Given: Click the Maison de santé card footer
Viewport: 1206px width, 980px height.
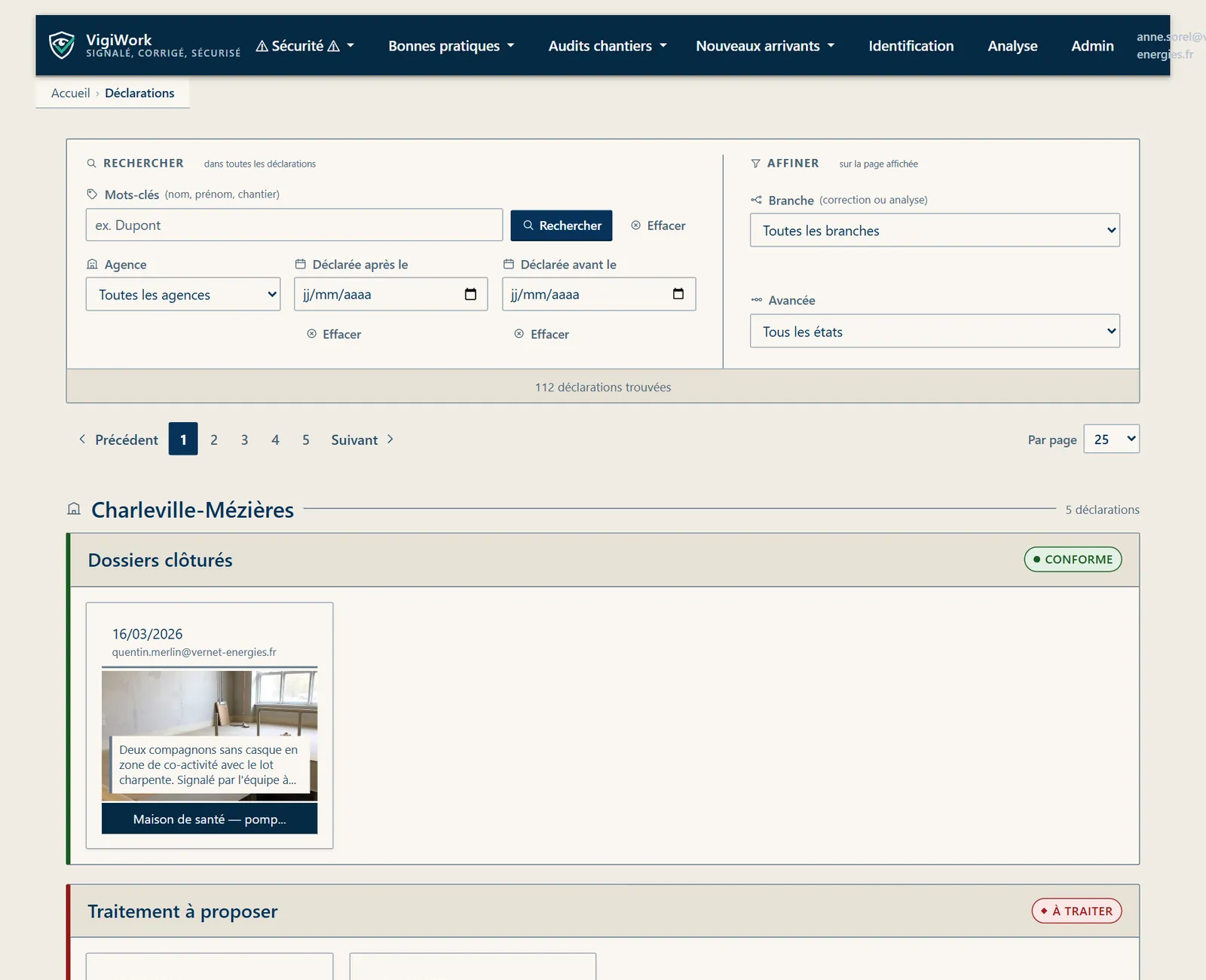Looking at the screenshot, I should [210, 819].
